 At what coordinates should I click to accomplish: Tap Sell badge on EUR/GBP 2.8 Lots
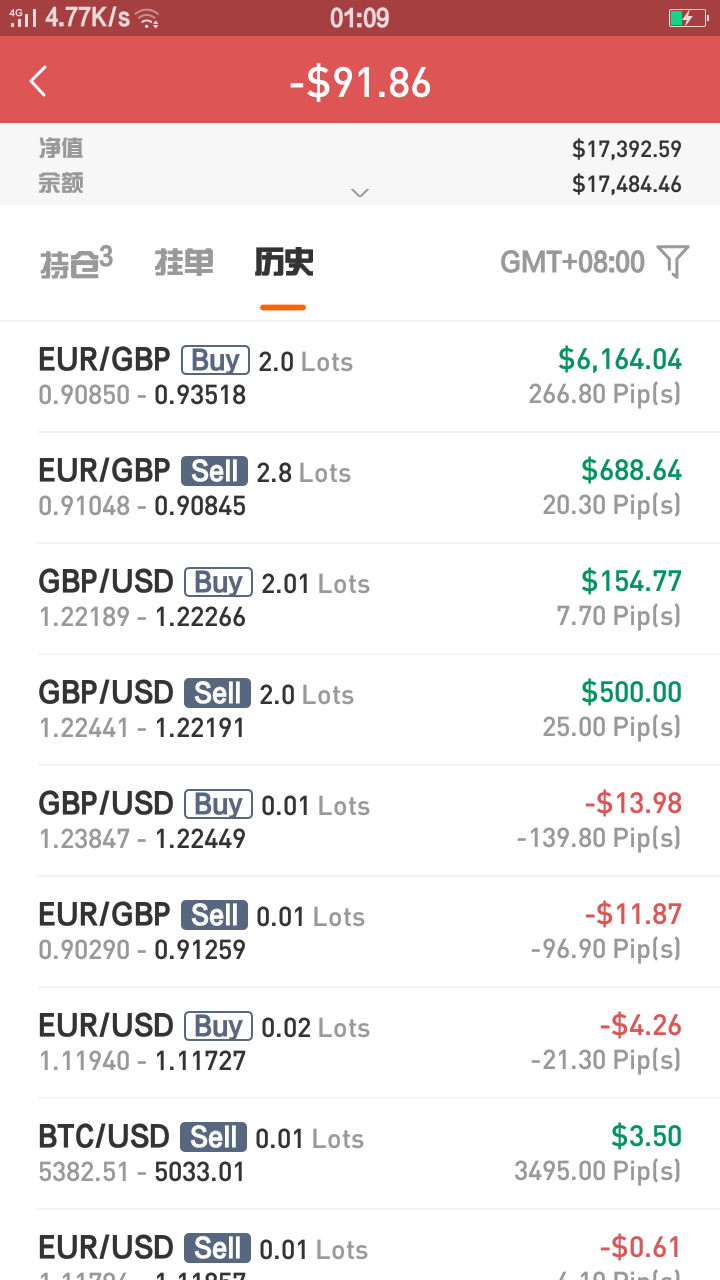(215, 471)
